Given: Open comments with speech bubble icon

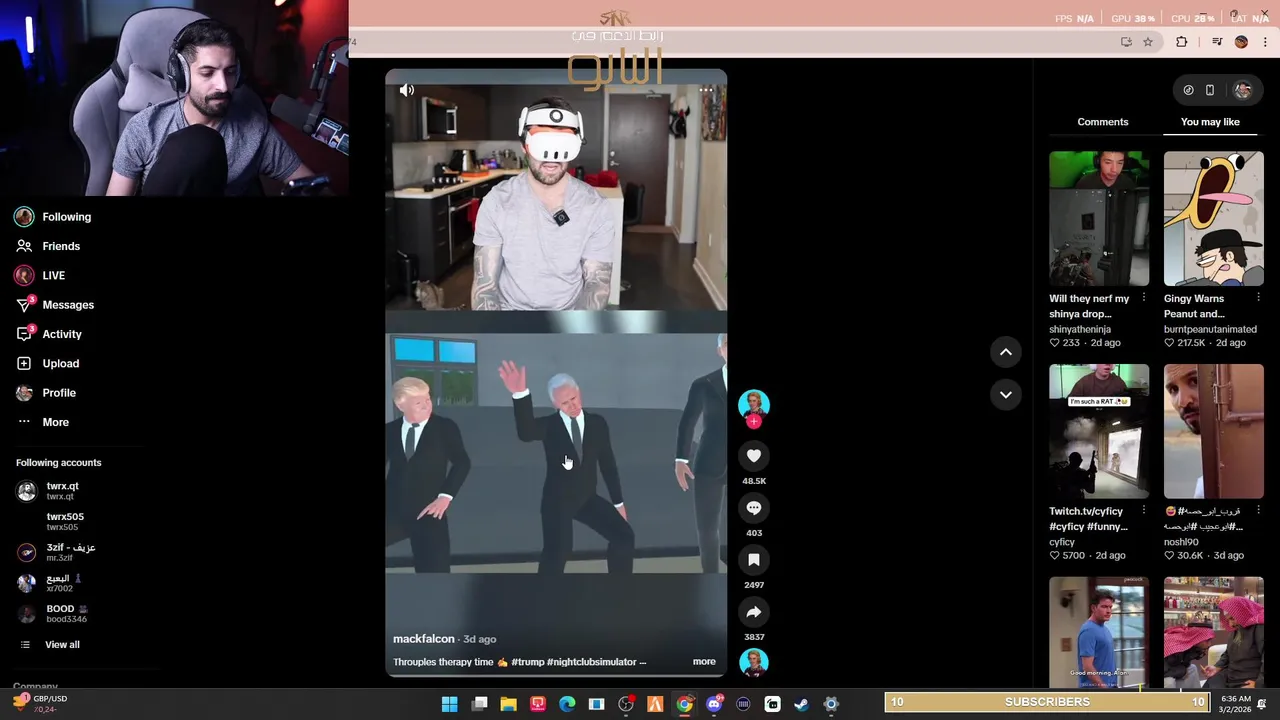Looking at the screenshot, I should [x=754, y=508].
